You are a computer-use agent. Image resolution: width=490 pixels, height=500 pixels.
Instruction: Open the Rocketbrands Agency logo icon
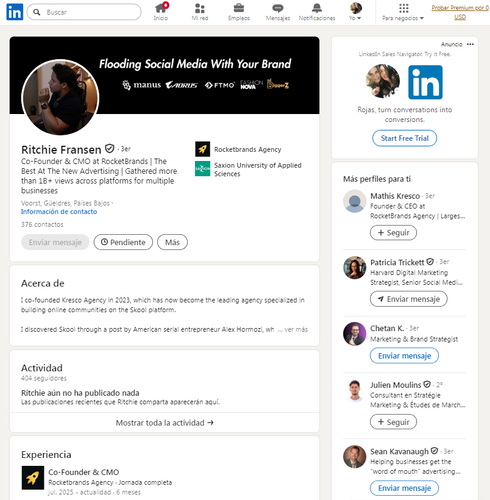click(x=203, y=149)
